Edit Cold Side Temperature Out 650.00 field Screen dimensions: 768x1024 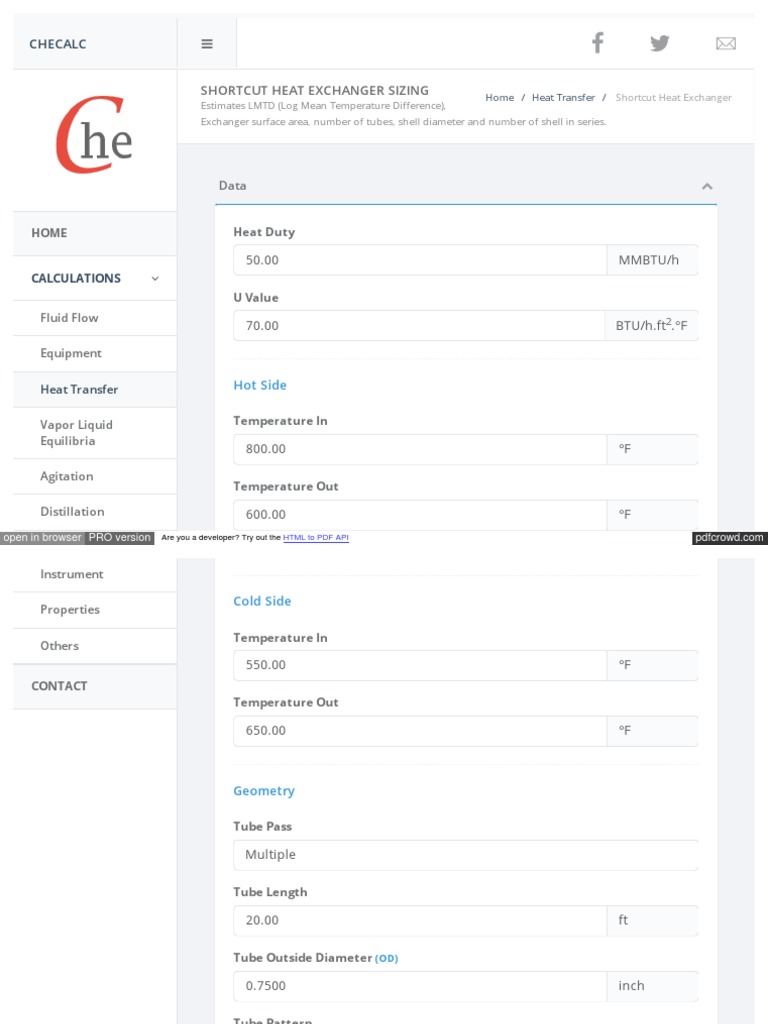pyautogui.click(x=420, y=731)
